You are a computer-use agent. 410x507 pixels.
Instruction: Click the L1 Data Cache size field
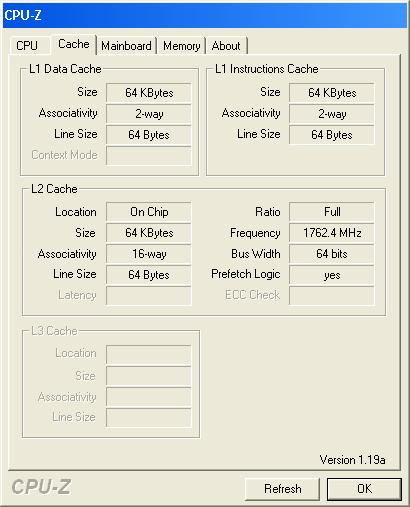click(149, 93)
